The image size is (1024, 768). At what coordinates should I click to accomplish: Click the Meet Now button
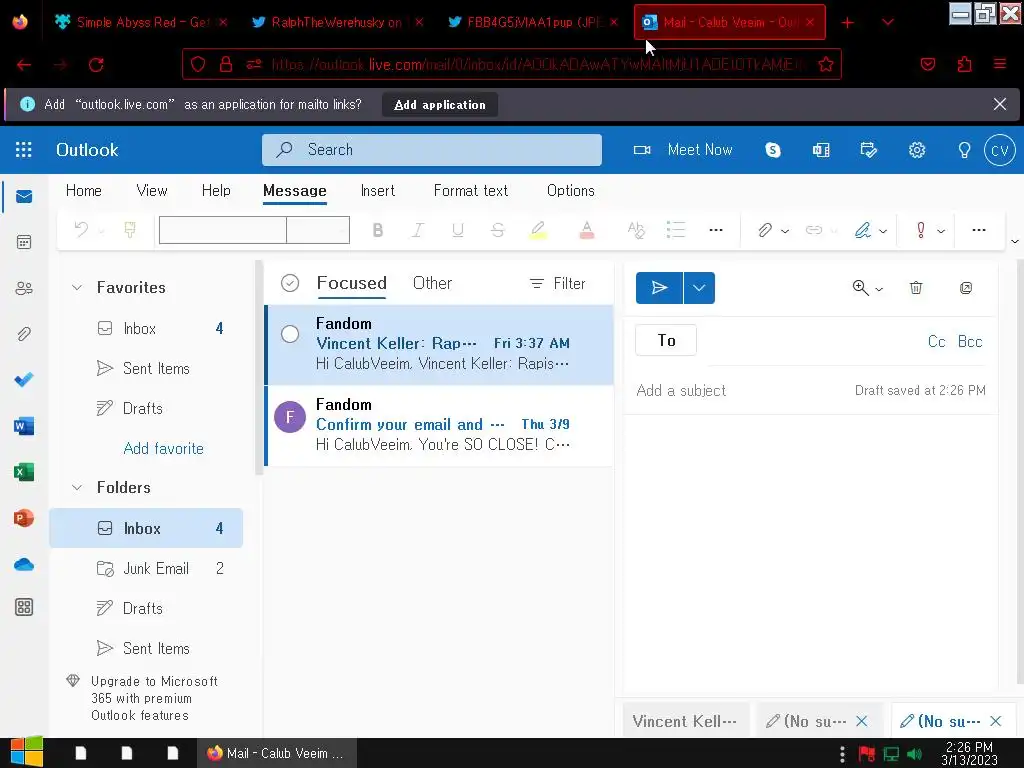point(683,150)
